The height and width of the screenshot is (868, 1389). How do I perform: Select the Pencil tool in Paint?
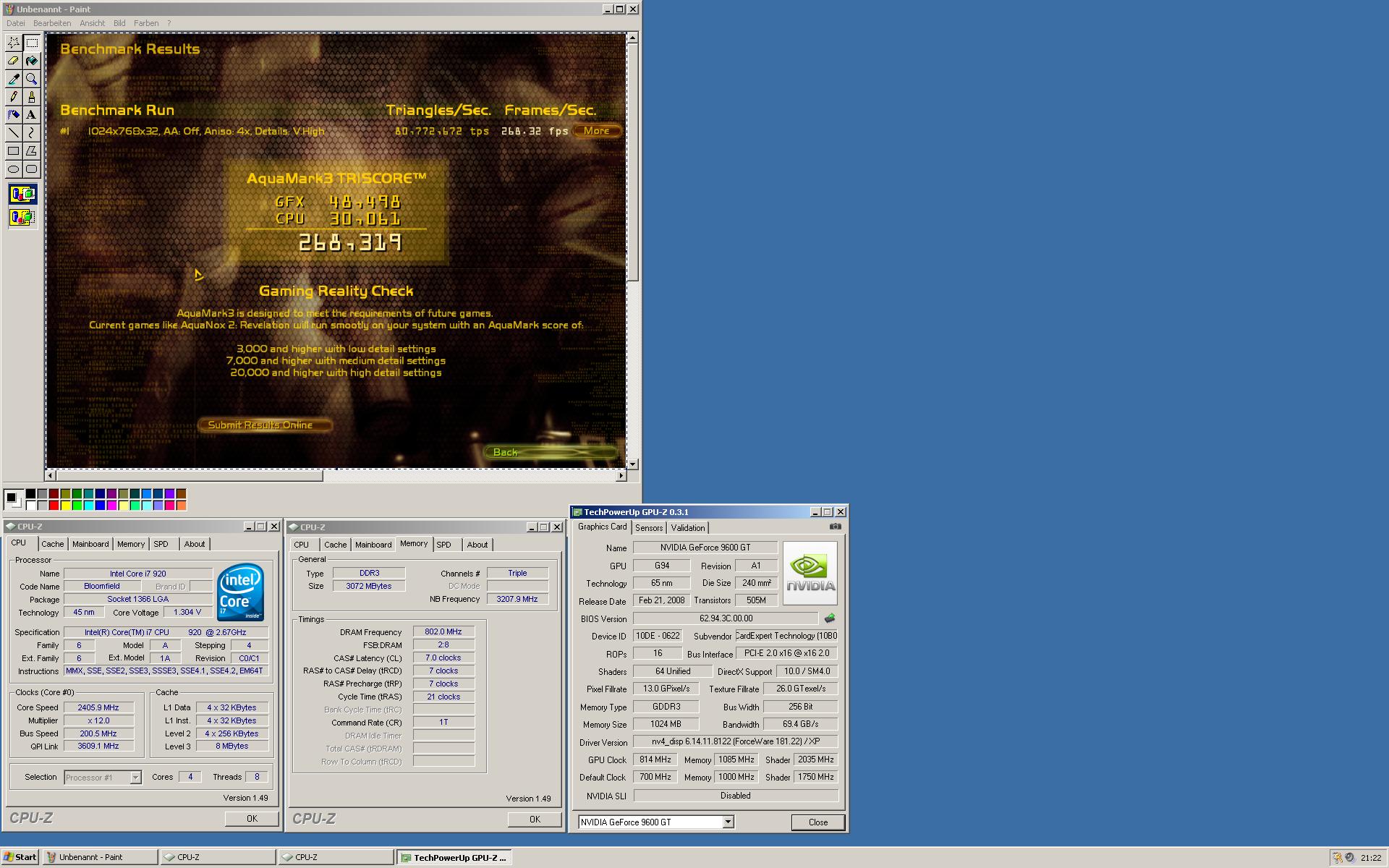point(13,97)
